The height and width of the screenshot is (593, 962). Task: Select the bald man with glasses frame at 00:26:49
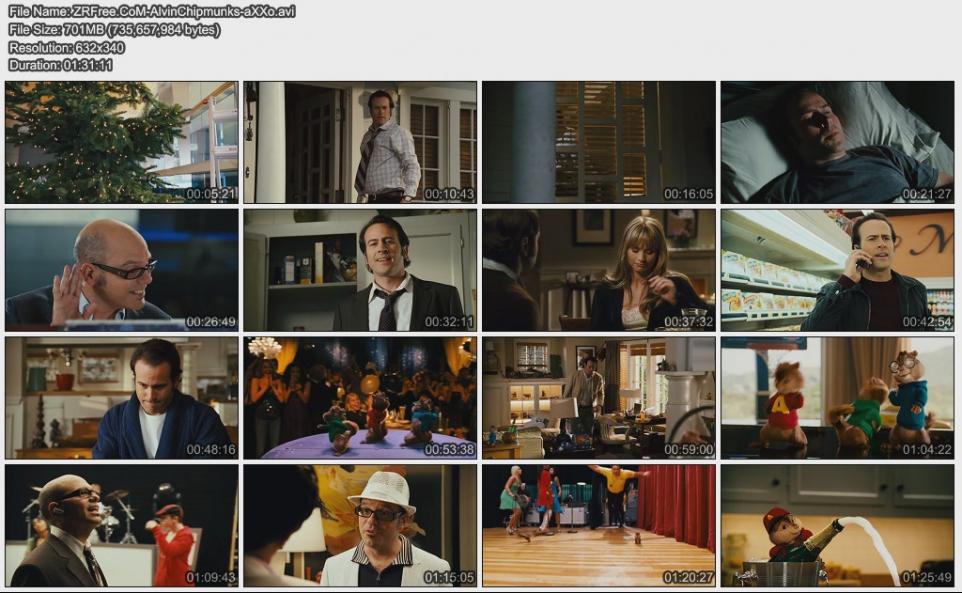pyautogui.click(x=121, y=270)
